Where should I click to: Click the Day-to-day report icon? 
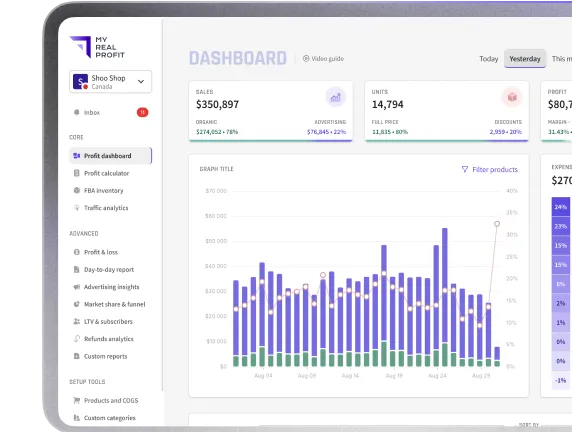(77, 270)
